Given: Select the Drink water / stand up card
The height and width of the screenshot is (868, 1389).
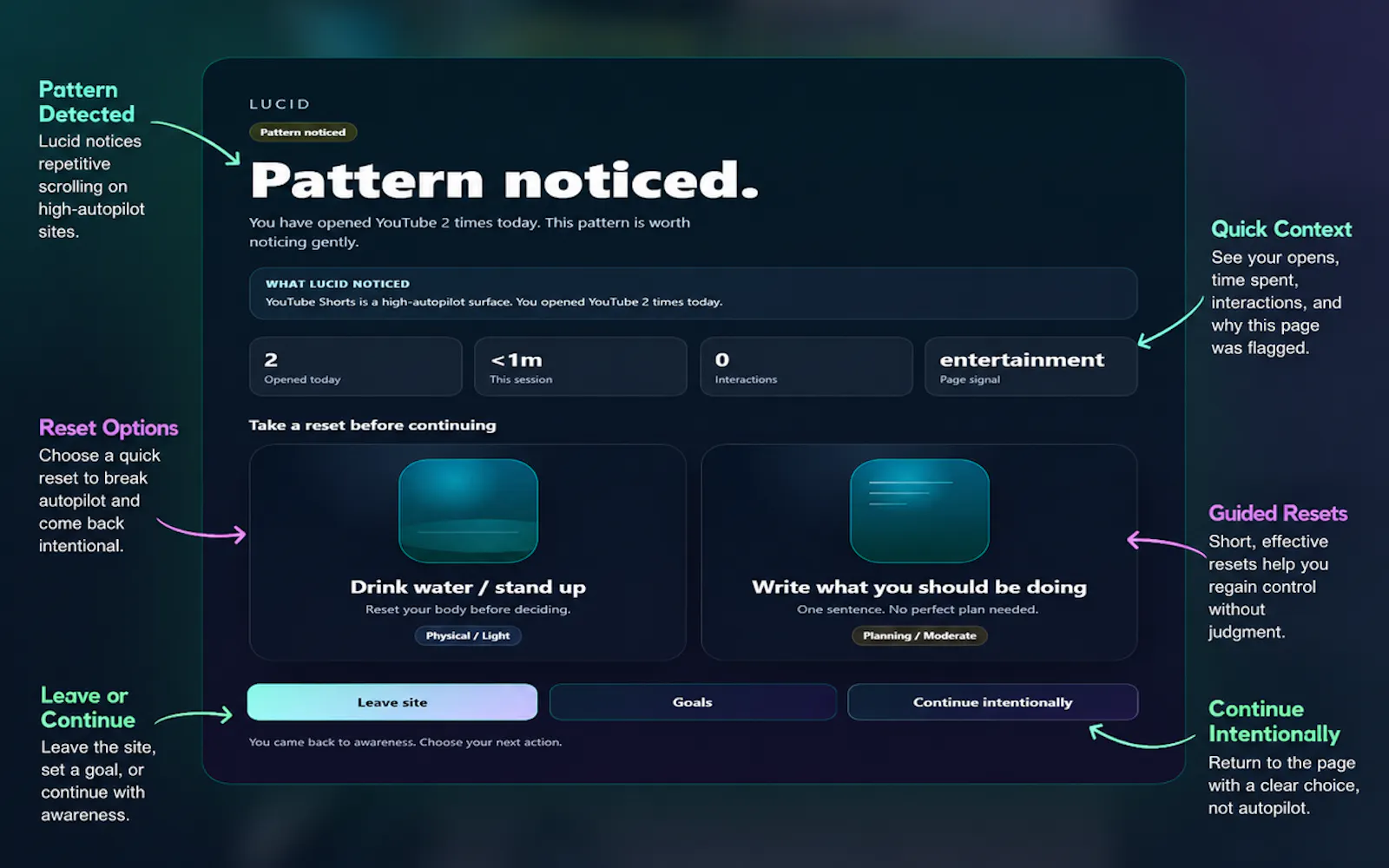Looking at the screenshot, I should coord(468,553).
